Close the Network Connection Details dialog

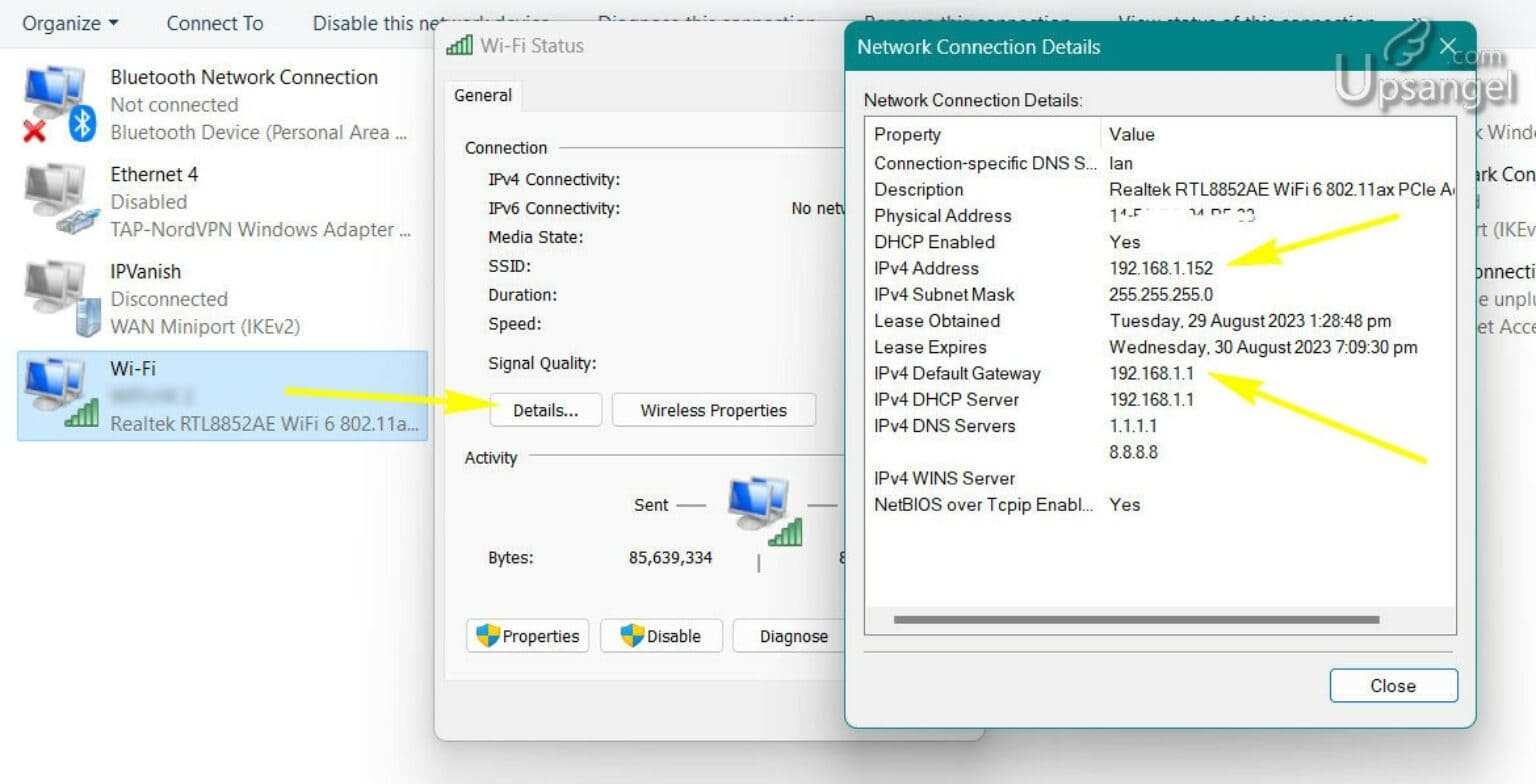1393,686
